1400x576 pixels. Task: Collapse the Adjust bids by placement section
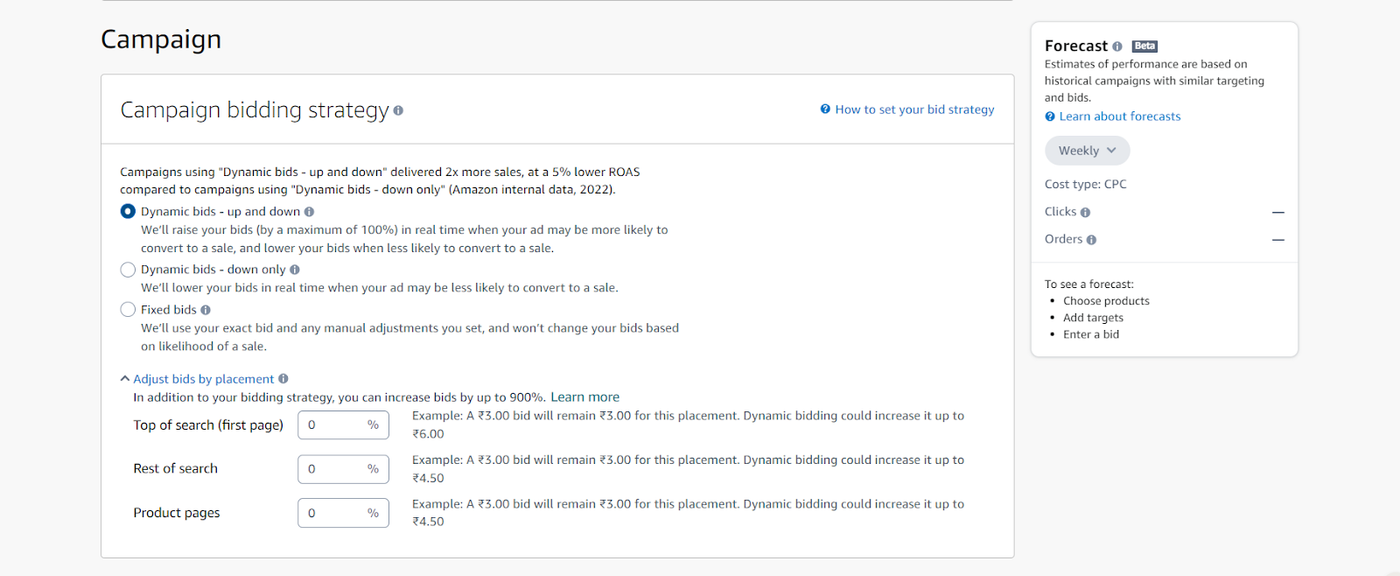tap(197, 379)
